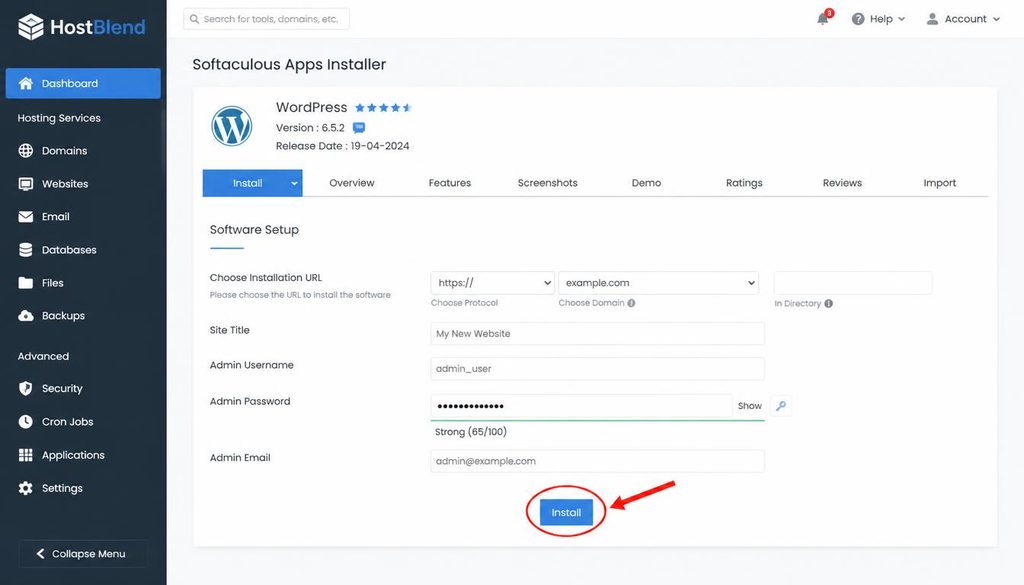This screenshot has height=585, width=1024.
Task: Open the notifications bell icon
Action: [x=823, y=18]
